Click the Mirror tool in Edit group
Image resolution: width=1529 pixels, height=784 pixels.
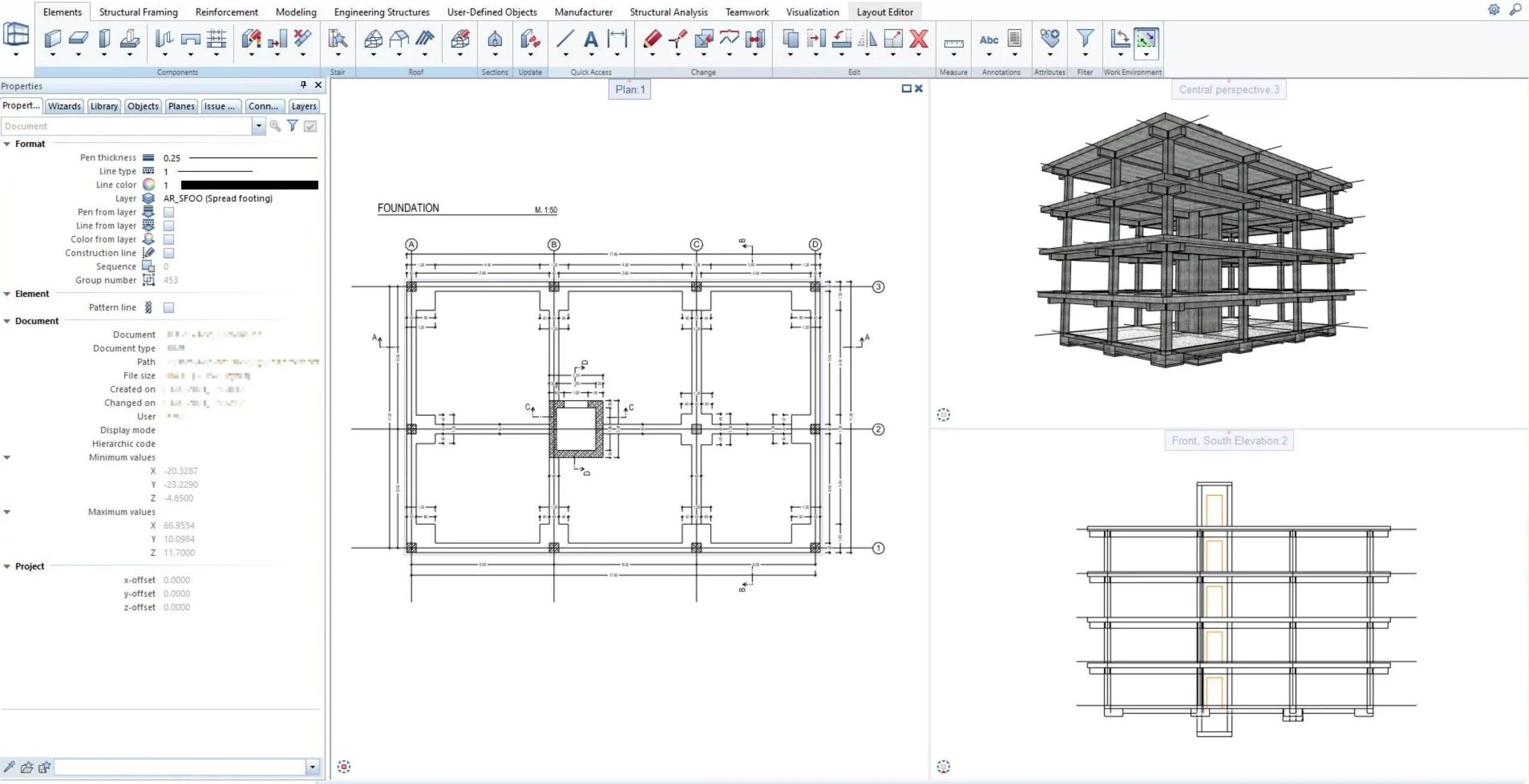867,39
